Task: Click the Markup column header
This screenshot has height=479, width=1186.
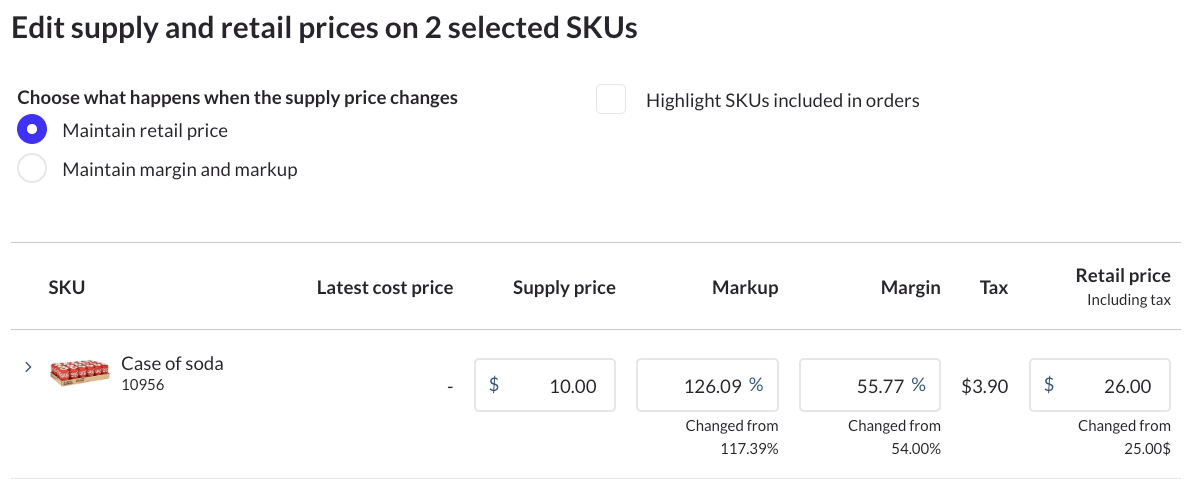Action: tap(745, 288)
